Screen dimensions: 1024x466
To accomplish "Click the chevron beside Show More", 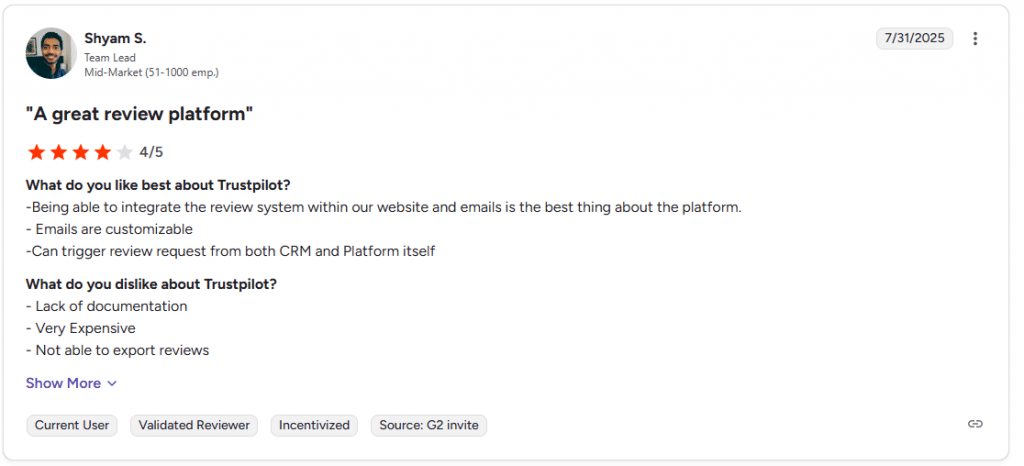I will tap(112, 383).
